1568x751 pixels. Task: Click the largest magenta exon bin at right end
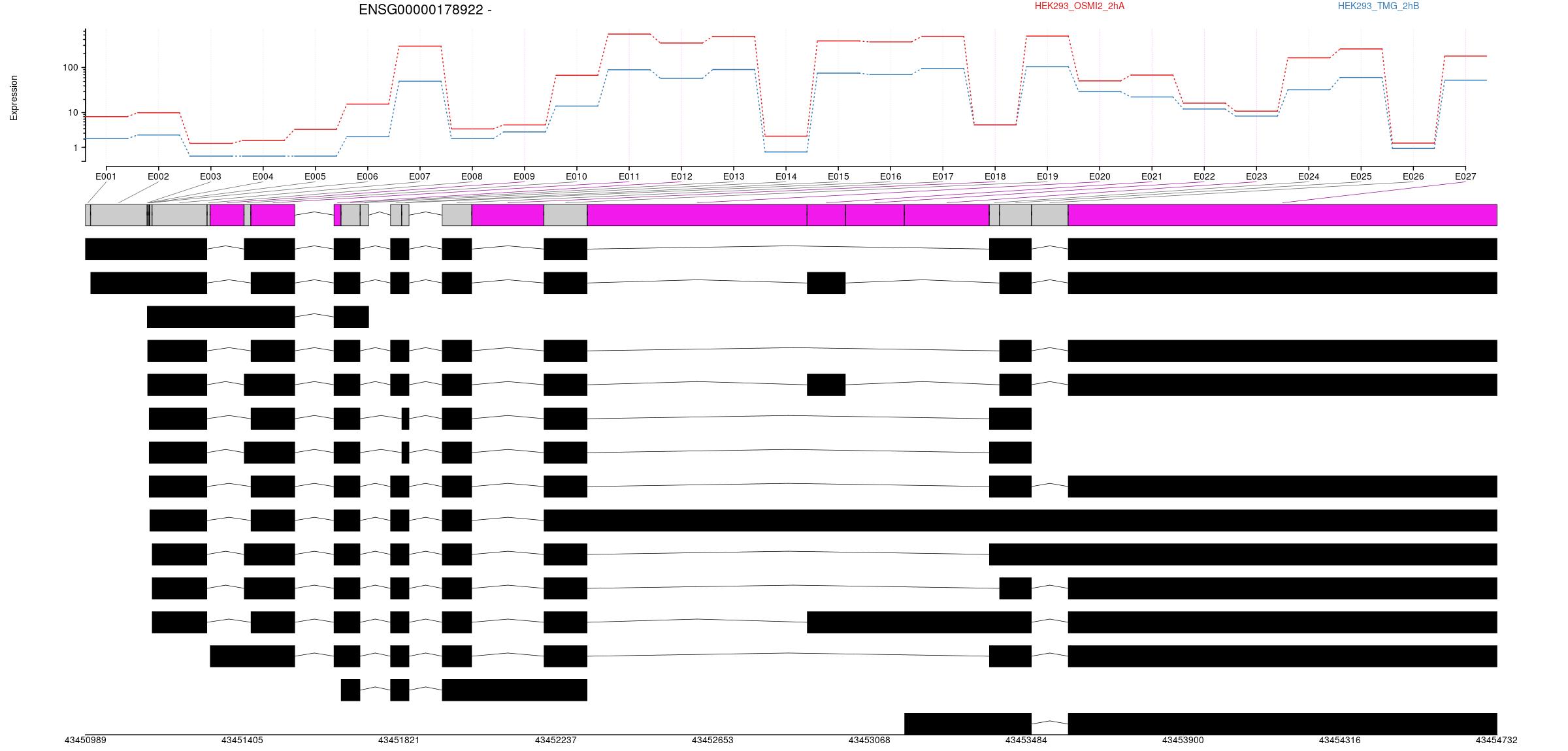coord(1282,215)
